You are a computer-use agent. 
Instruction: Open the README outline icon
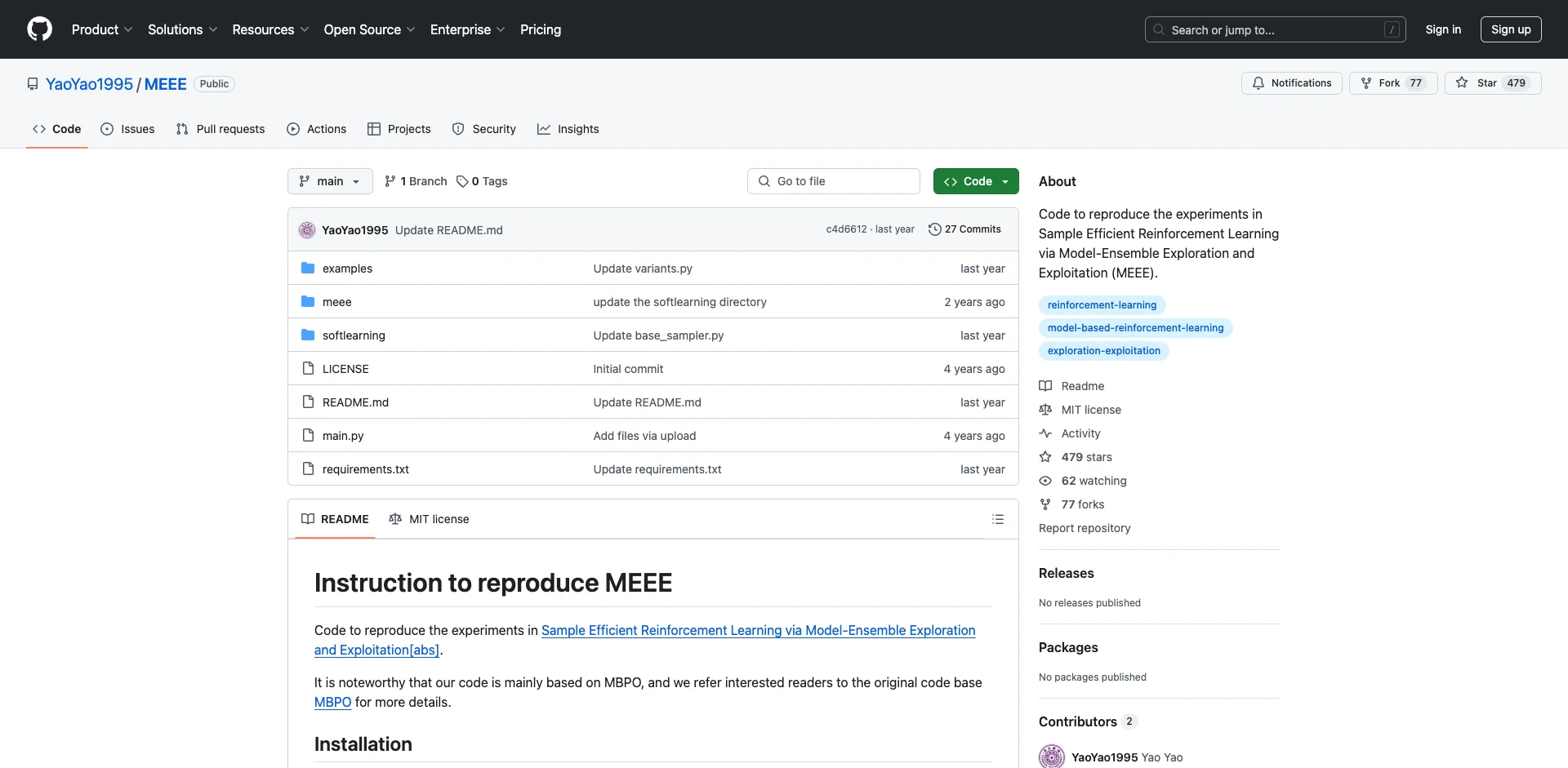997,519
